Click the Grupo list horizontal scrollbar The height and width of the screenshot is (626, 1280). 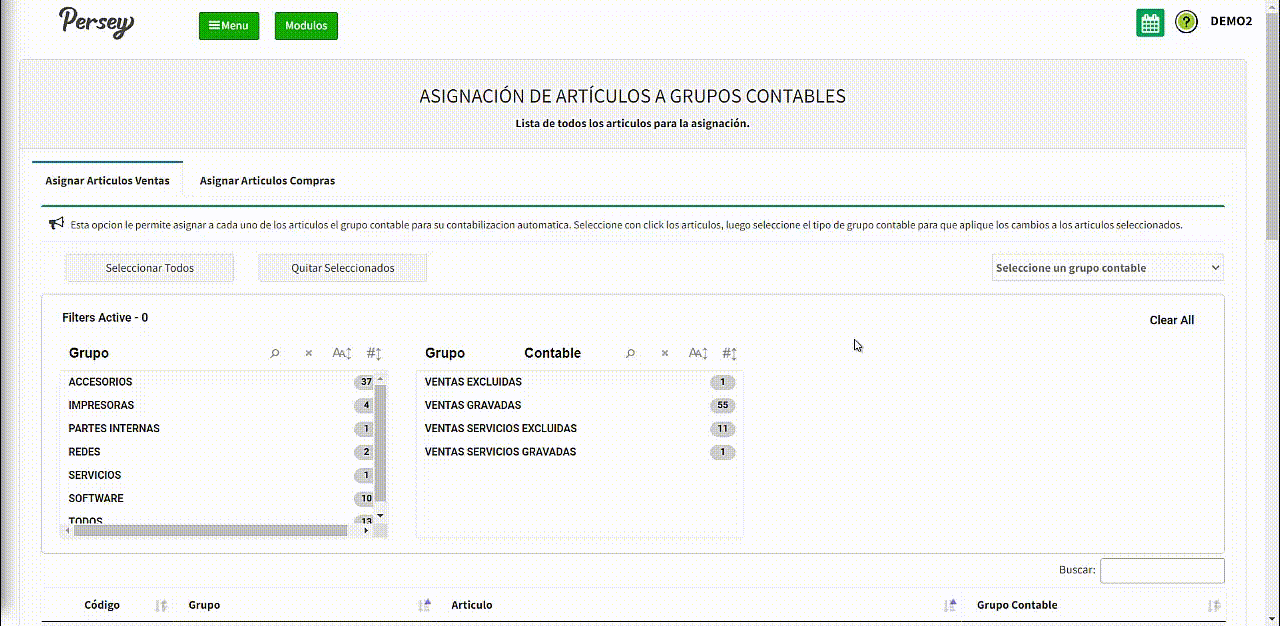click(x=210, y=531)
